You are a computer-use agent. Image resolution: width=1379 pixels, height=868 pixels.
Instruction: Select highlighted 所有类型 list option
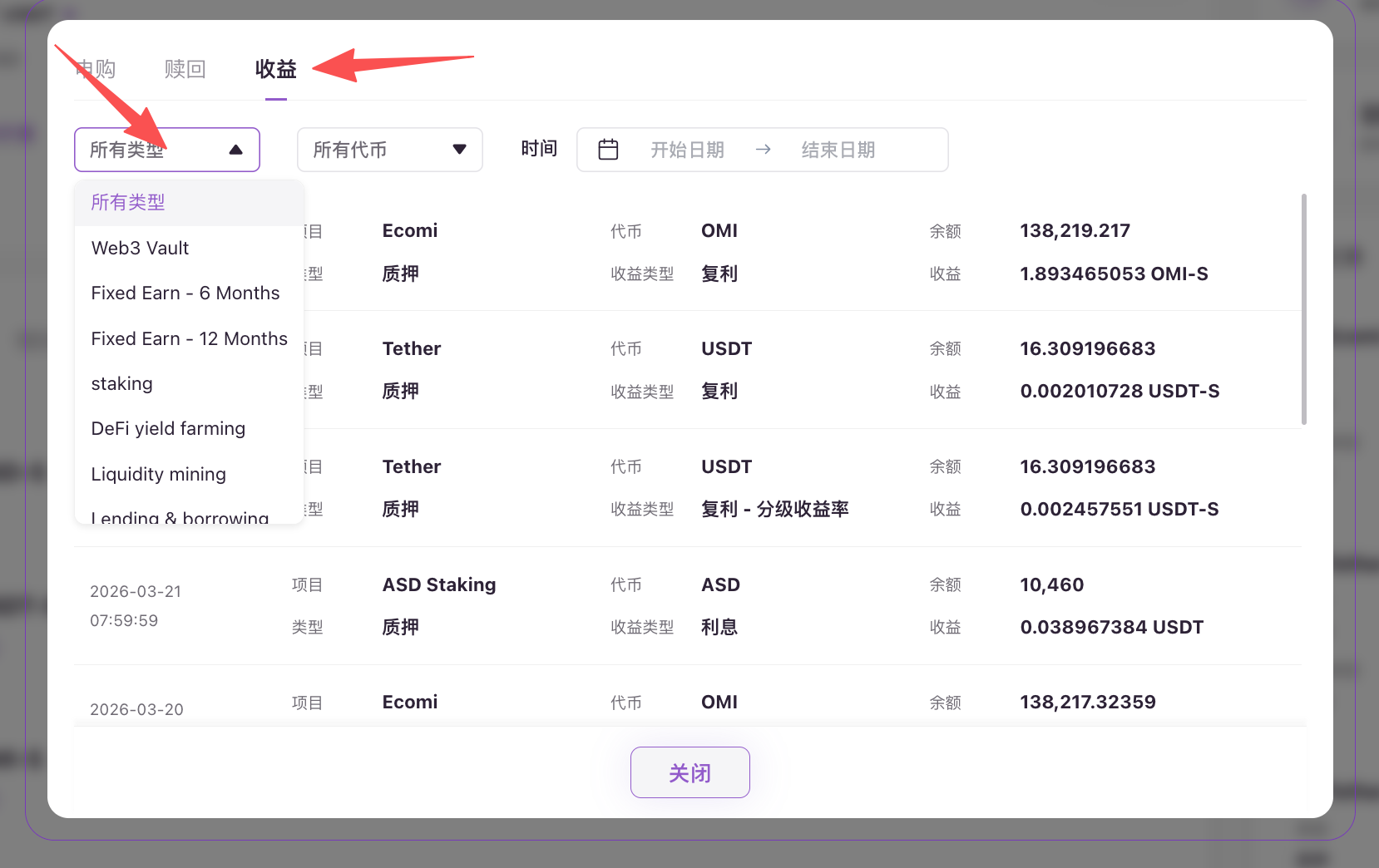point(128,203)
